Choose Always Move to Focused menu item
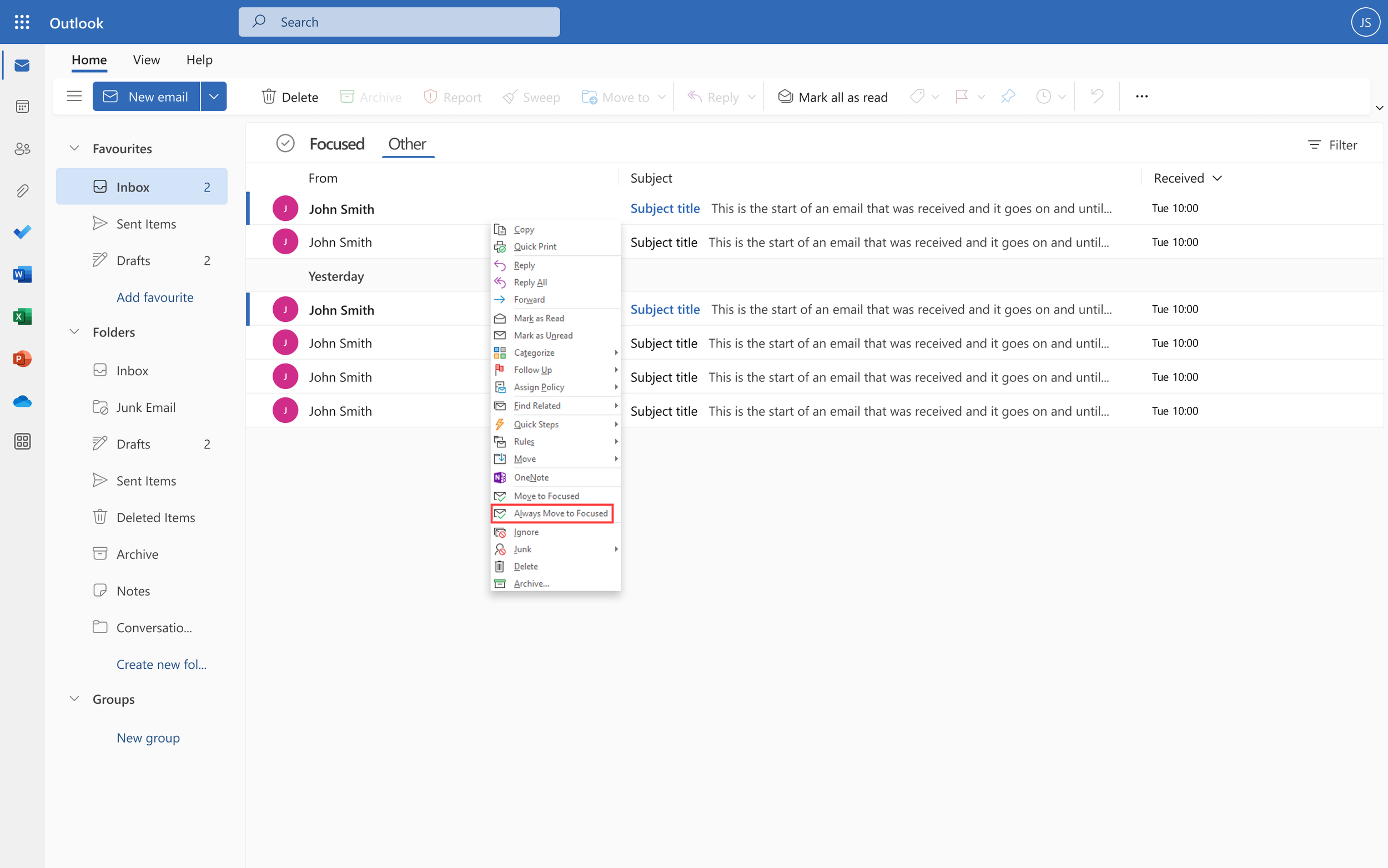 [x=560, y=513]
